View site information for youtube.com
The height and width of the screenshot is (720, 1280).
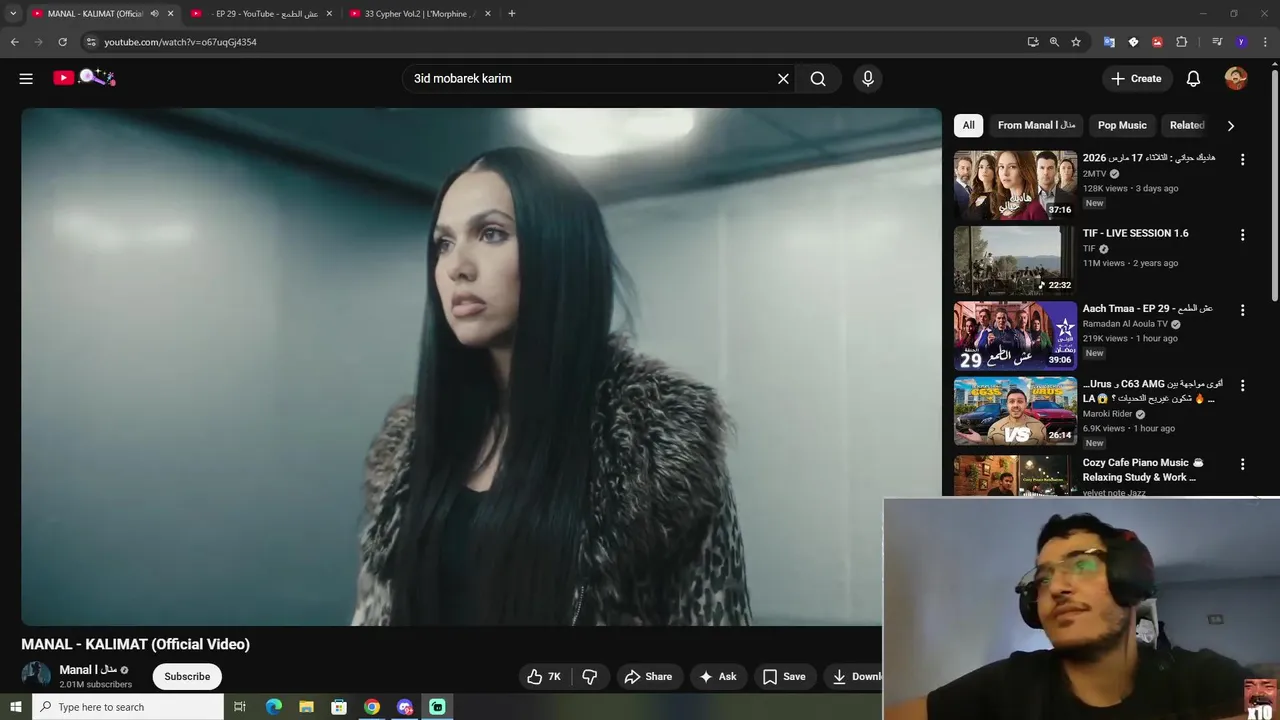pos(90,42)
